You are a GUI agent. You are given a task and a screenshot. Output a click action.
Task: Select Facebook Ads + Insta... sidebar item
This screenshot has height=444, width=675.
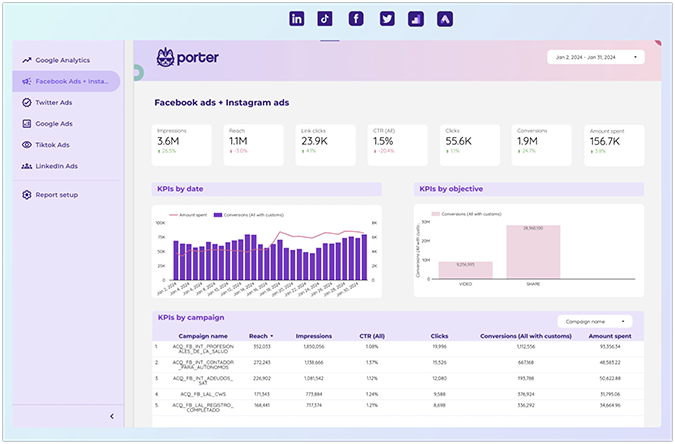(66, 81)
